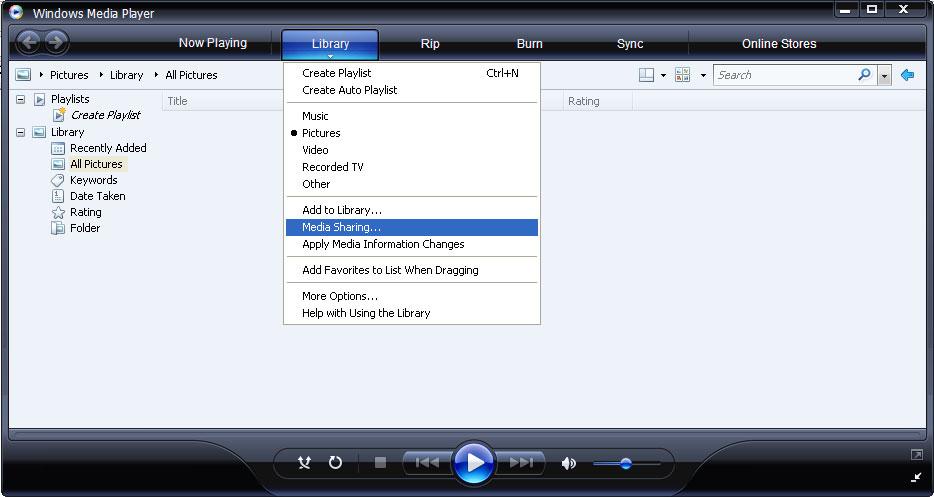934x497 pixels.
Task: Toggle Add Favorites to List When Dragging
Action: [411, 270]
